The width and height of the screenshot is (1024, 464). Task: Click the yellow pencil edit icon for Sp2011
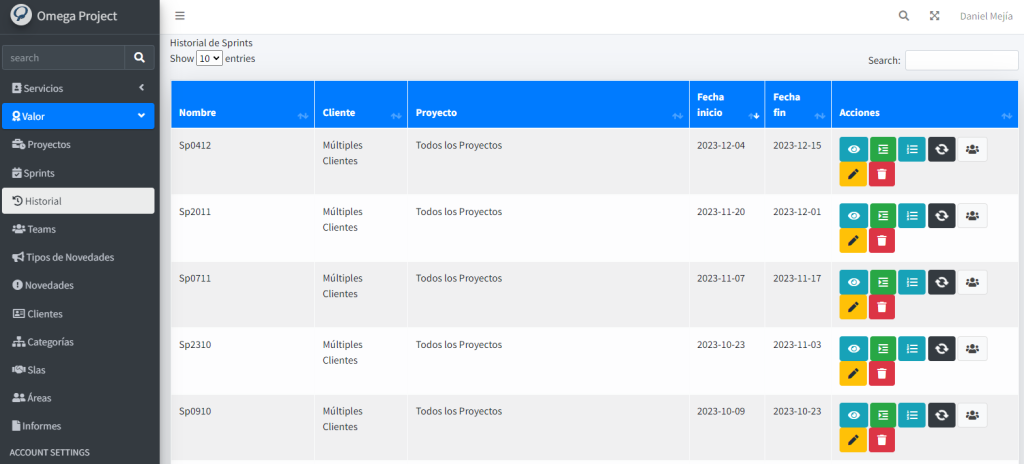coord(853,240)
